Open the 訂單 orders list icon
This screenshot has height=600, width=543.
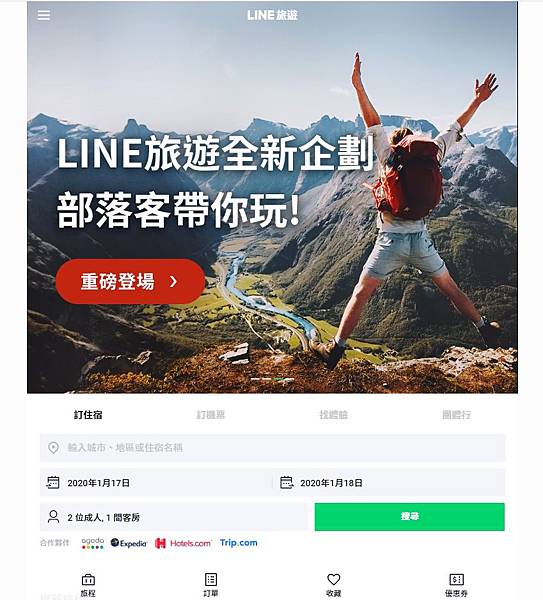click(x=211, y=579)
